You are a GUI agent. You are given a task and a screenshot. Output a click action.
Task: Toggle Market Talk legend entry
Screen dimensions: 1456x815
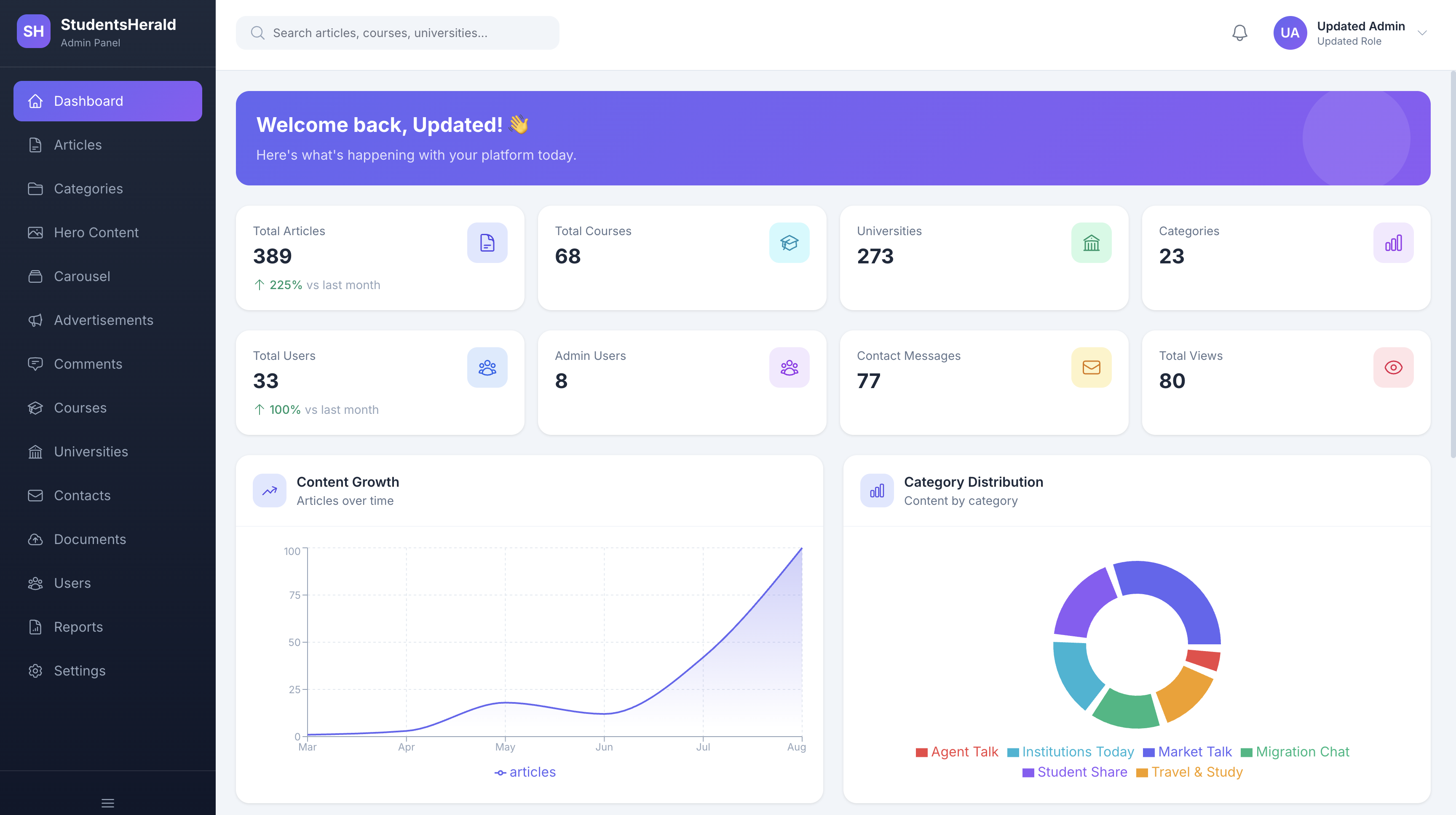(x=1187, y=752)
